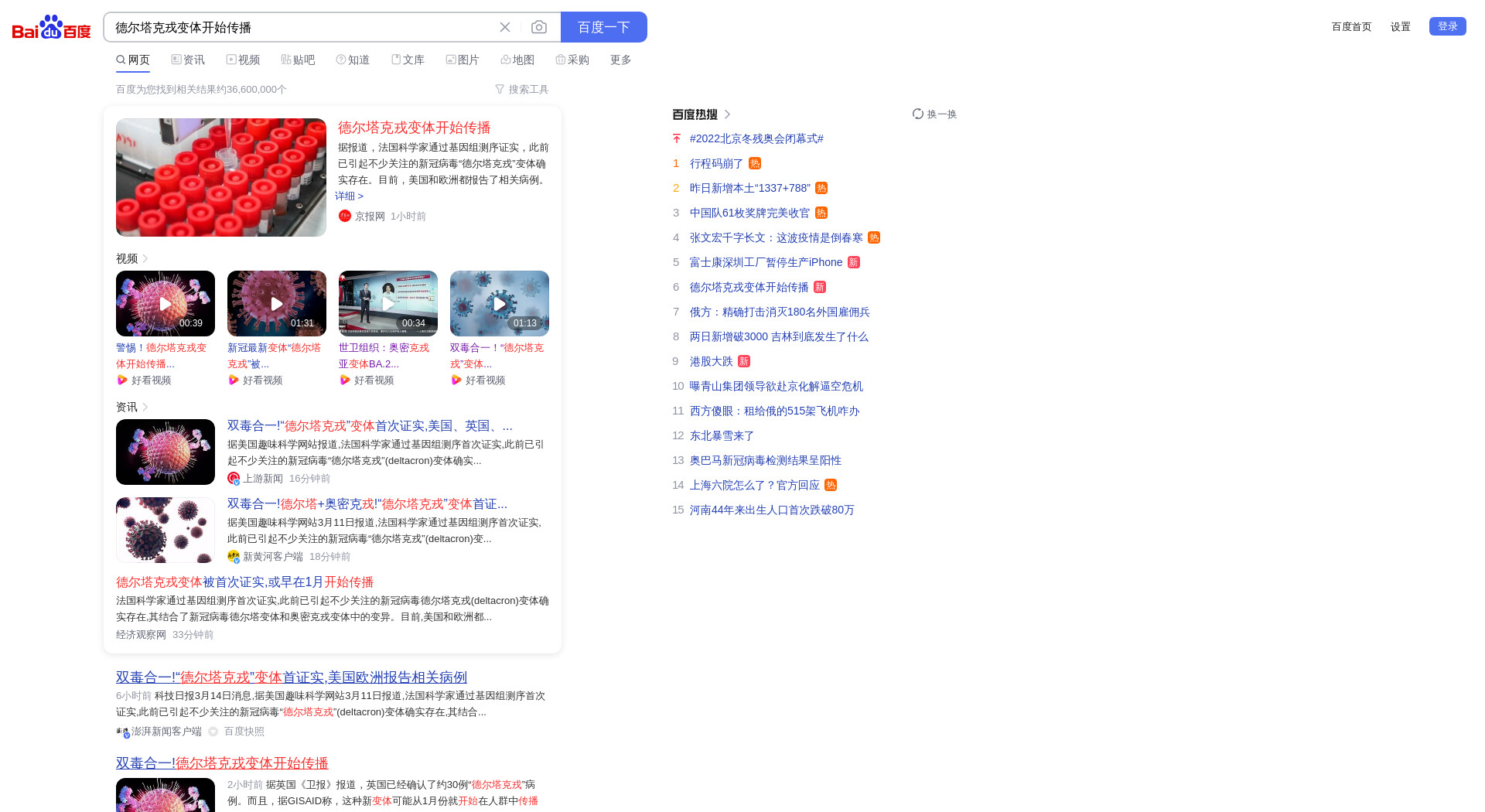Open hot search 富士康深圳工厂暂停生产iPhone

click(766, 262)
